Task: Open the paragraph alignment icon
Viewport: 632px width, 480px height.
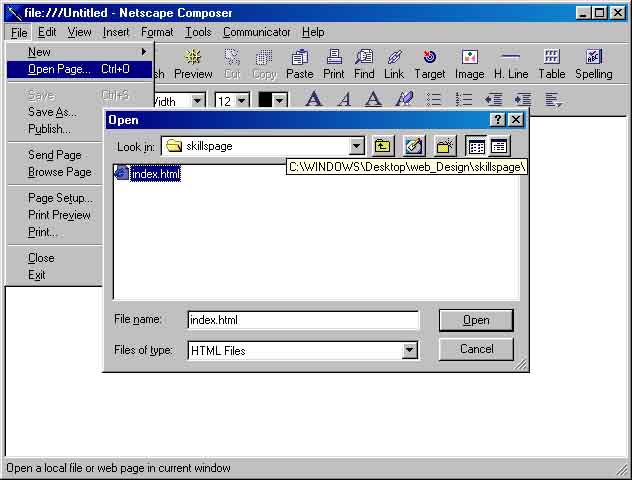Action: point(553,100)
